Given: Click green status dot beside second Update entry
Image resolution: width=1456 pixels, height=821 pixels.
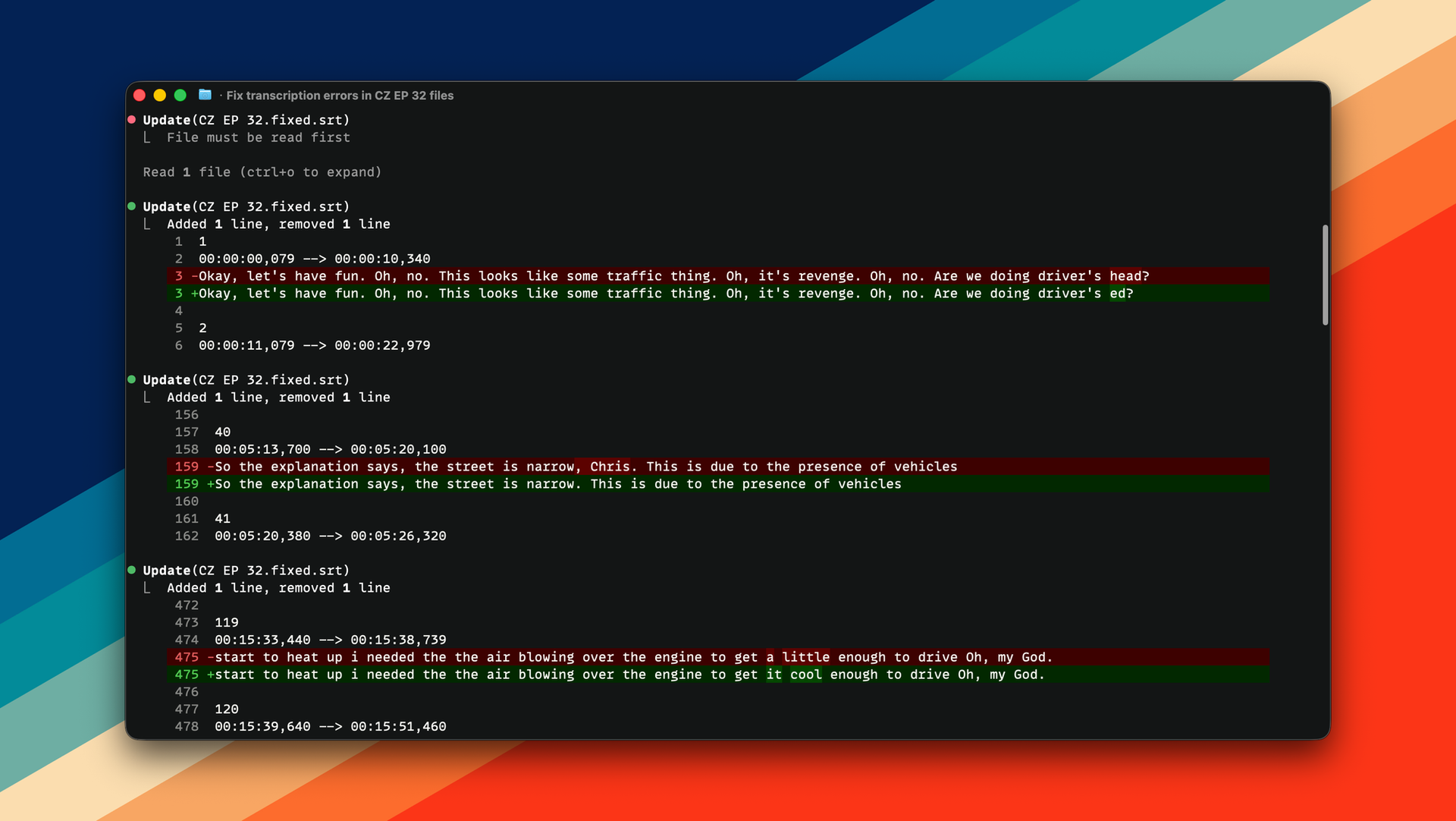Looking at the screenshot, I should tap(132, 206).
